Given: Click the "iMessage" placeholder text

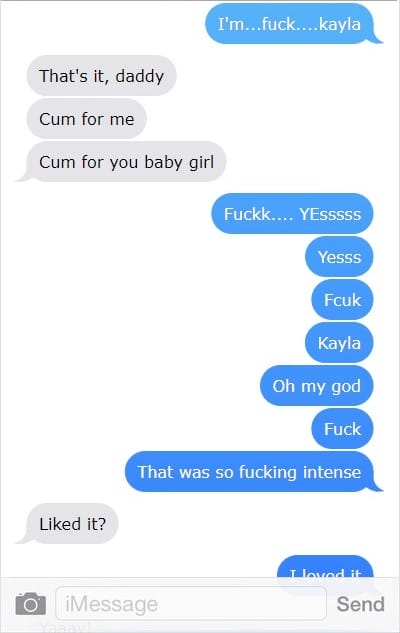Looking at the screenshot, I should pyautogui.click(x=111, y=604).
